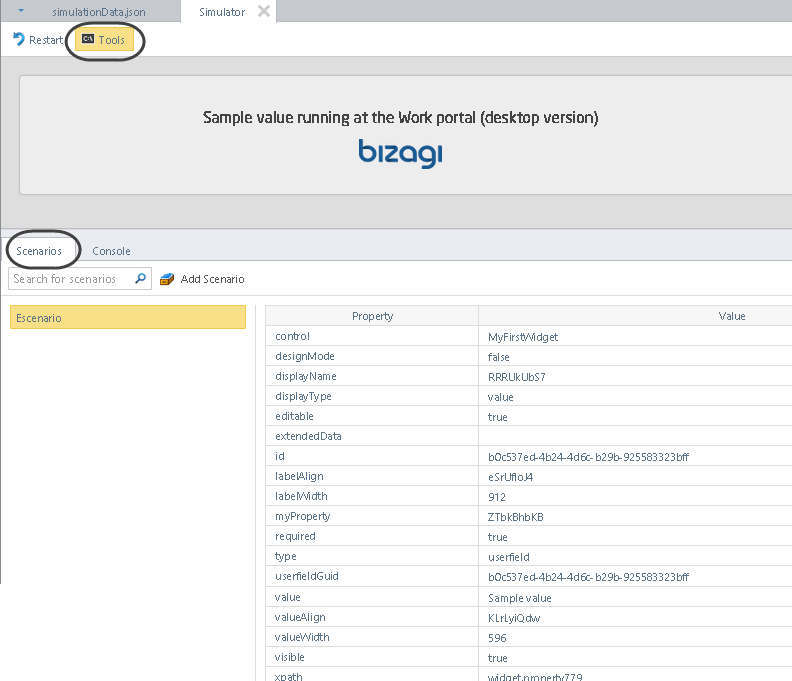Click the Add Scenario icon
Image resolution: width=792 pixels, height=681 pixels.
(167, 279)
